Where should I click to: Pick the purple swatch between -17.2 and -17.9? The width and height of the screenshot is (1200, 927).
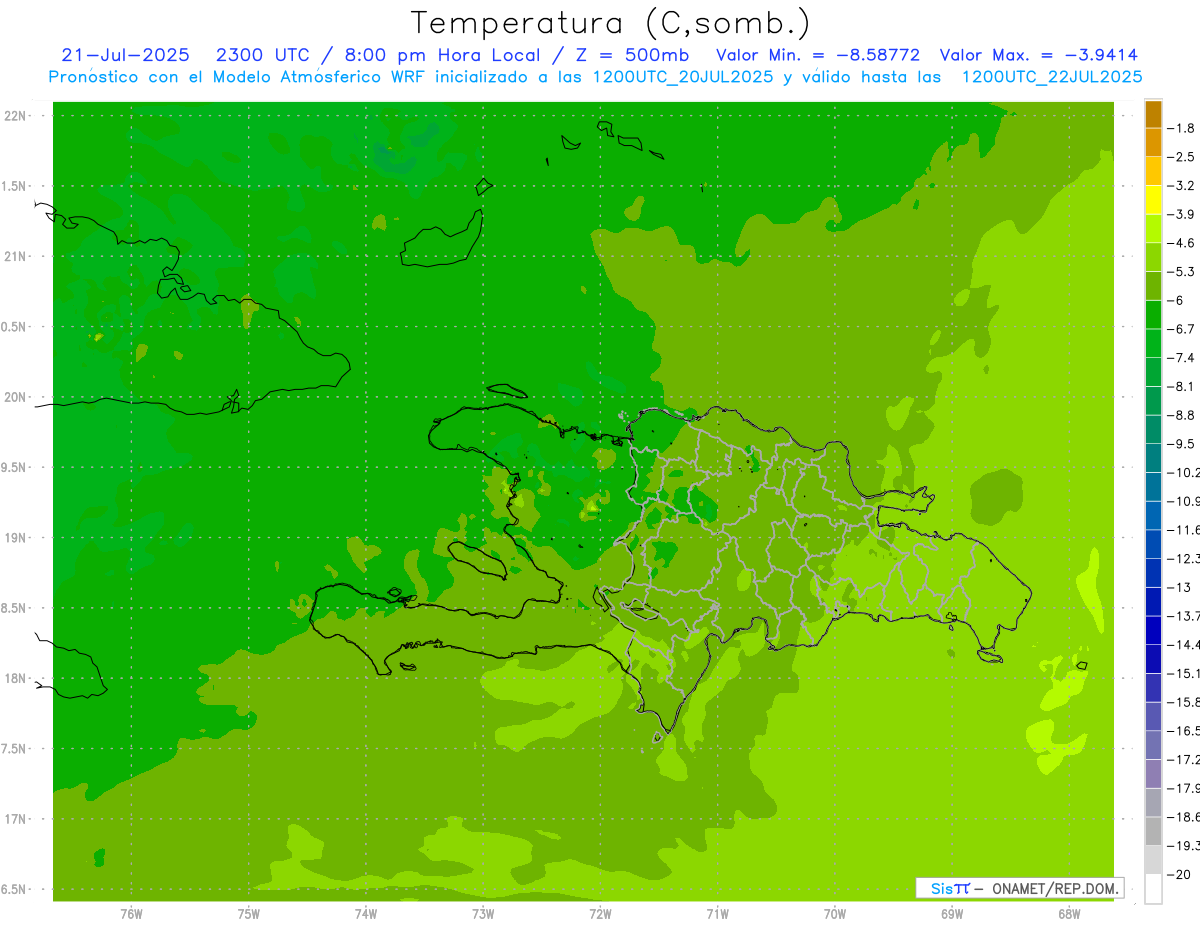[1153, 773]
